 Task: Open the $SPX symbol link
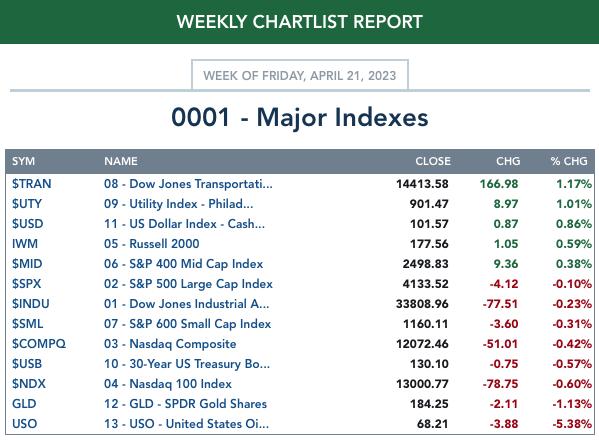pyautogui.click(x=26, y=284)
